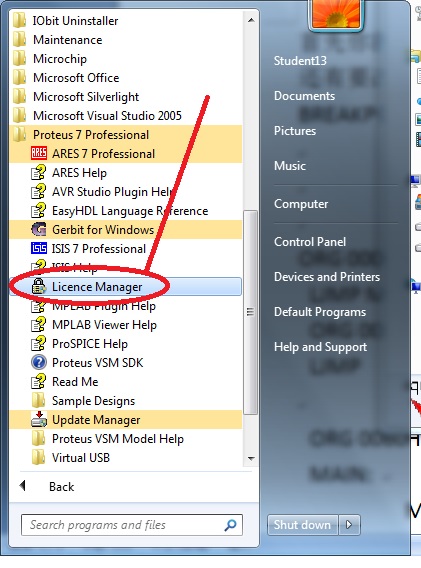The height and width of the screenshot is (568, 421).
Task: Expand the 'Maintenance' folder label
Action: pos(68,39)
